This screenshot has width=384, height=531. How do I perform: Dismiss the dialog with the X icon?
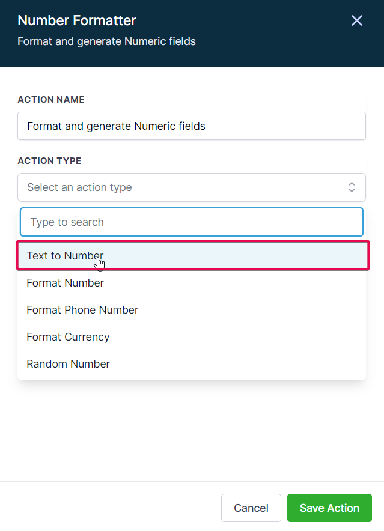[x=357, y=21]
